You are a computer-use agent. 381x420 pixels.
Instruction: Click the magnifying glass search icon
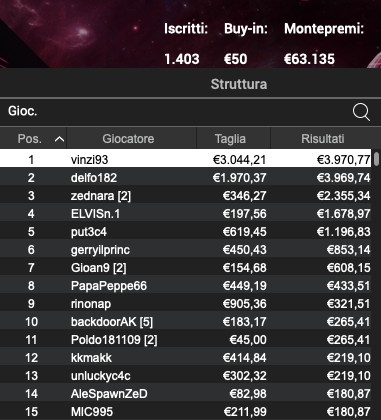[x=361, y=112]
